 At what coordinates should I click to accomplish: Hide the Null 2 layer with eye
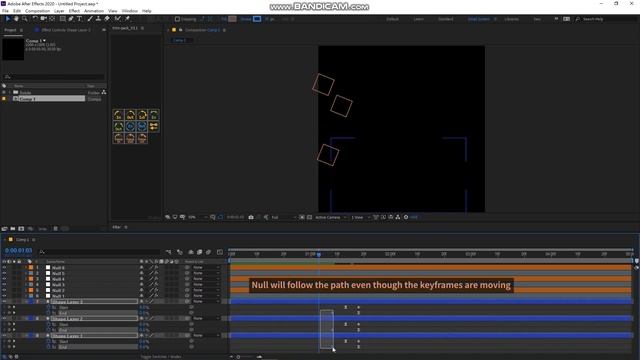pos(4,290)
